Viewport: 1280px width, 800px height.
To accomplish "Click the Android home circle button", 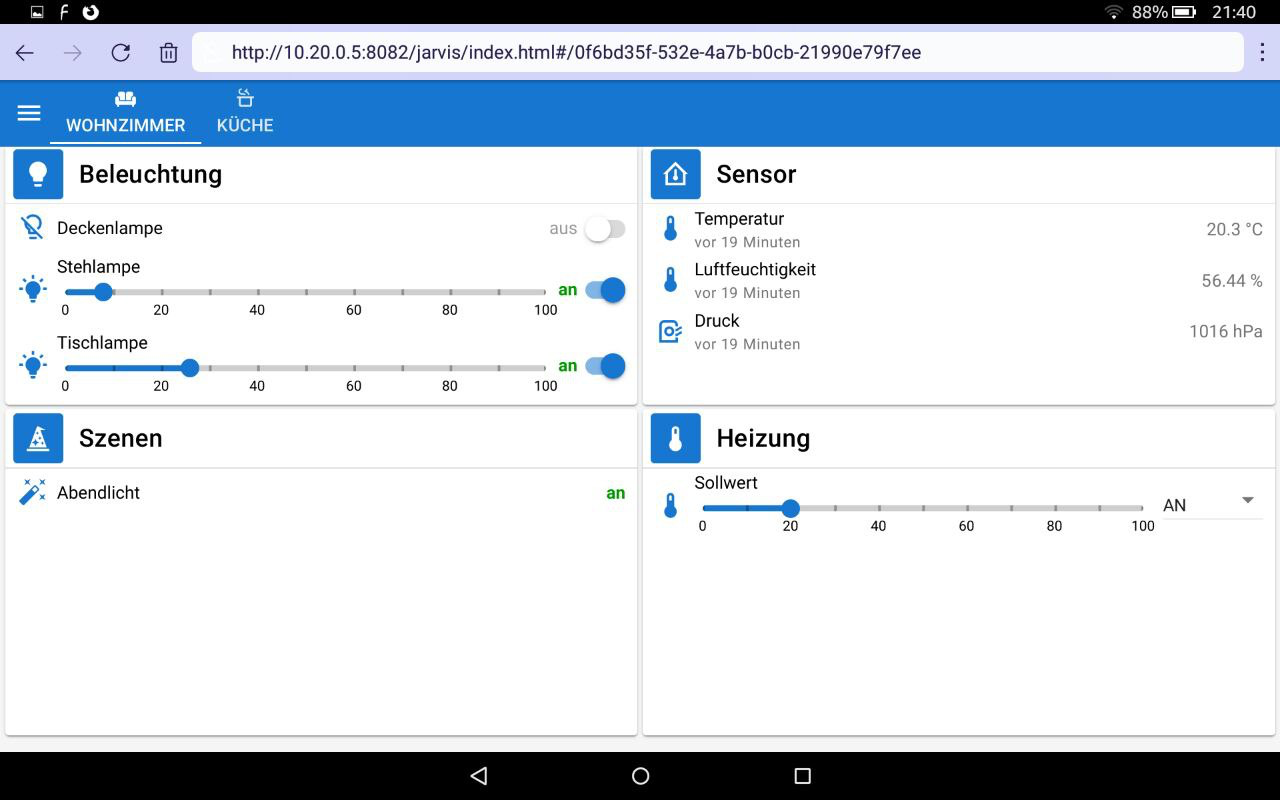I will (641, 776).
